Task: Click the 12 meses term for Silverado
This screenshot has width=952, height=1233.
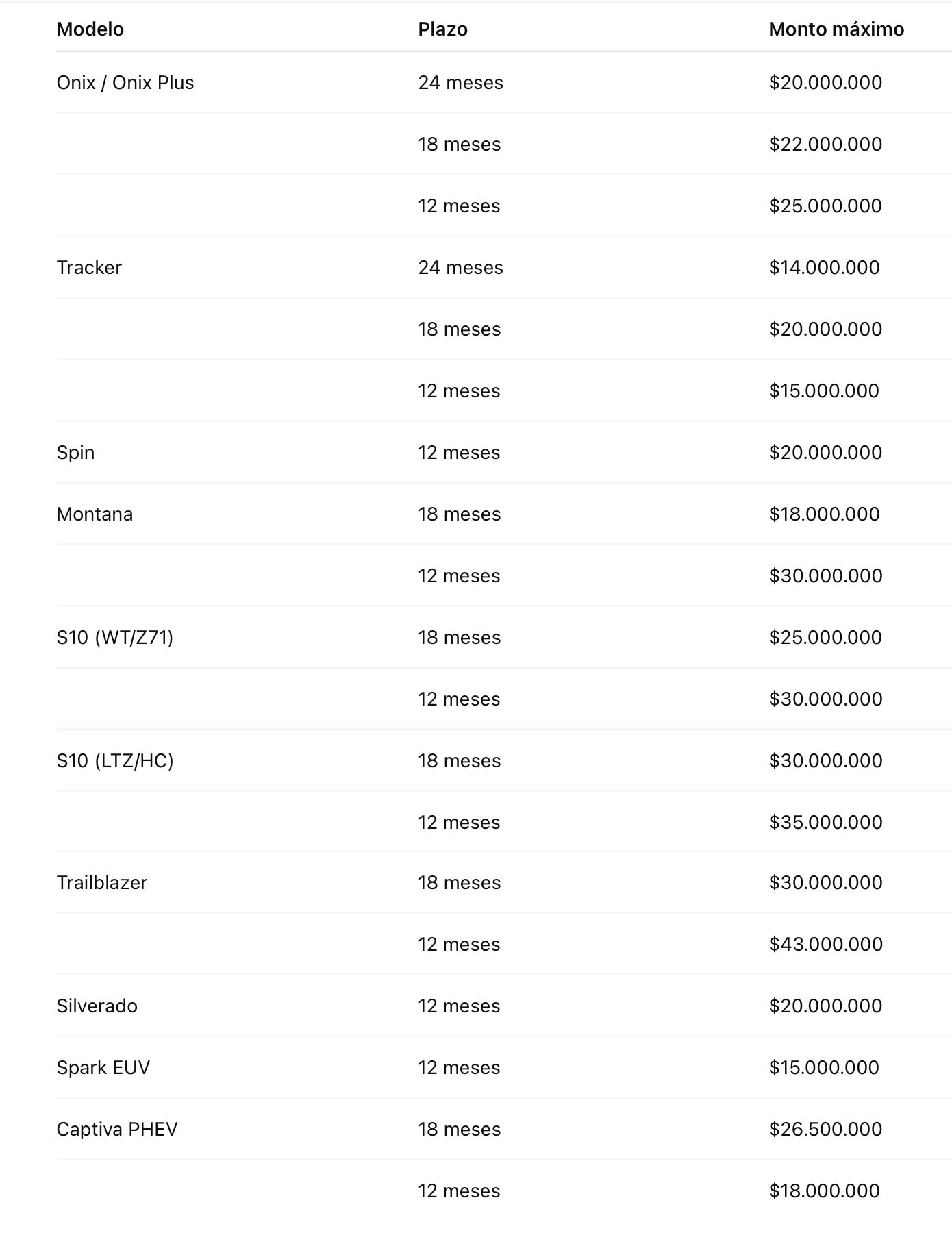Action: 459,1006
